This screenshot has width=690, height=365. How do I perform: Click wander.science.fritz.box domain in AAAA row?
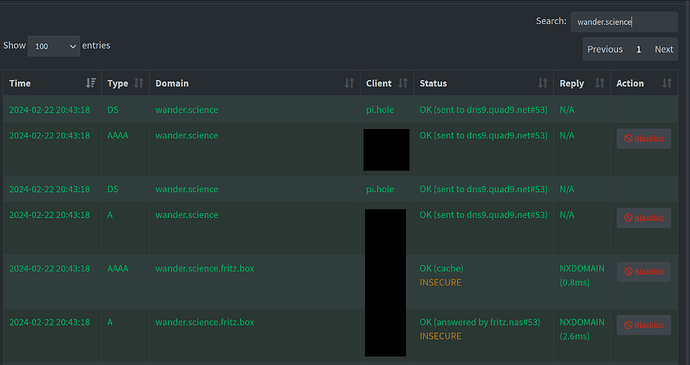tap(205, 268)
